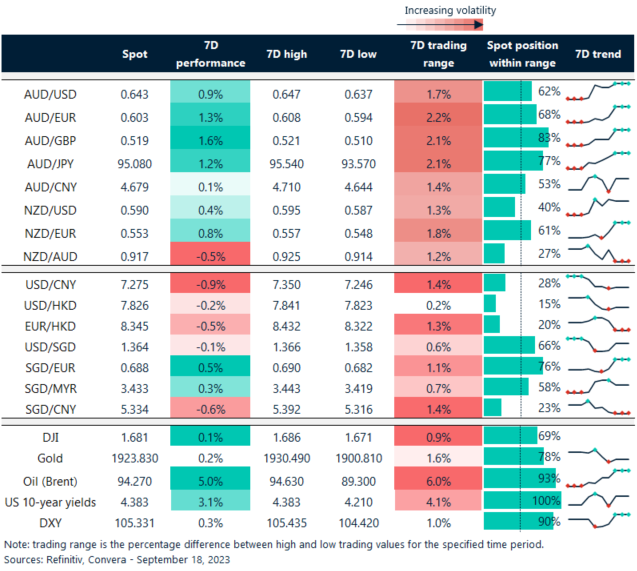Click the USD/CNY -0.9% performance cell
637x571 pixels.
(x=212, y=284)
